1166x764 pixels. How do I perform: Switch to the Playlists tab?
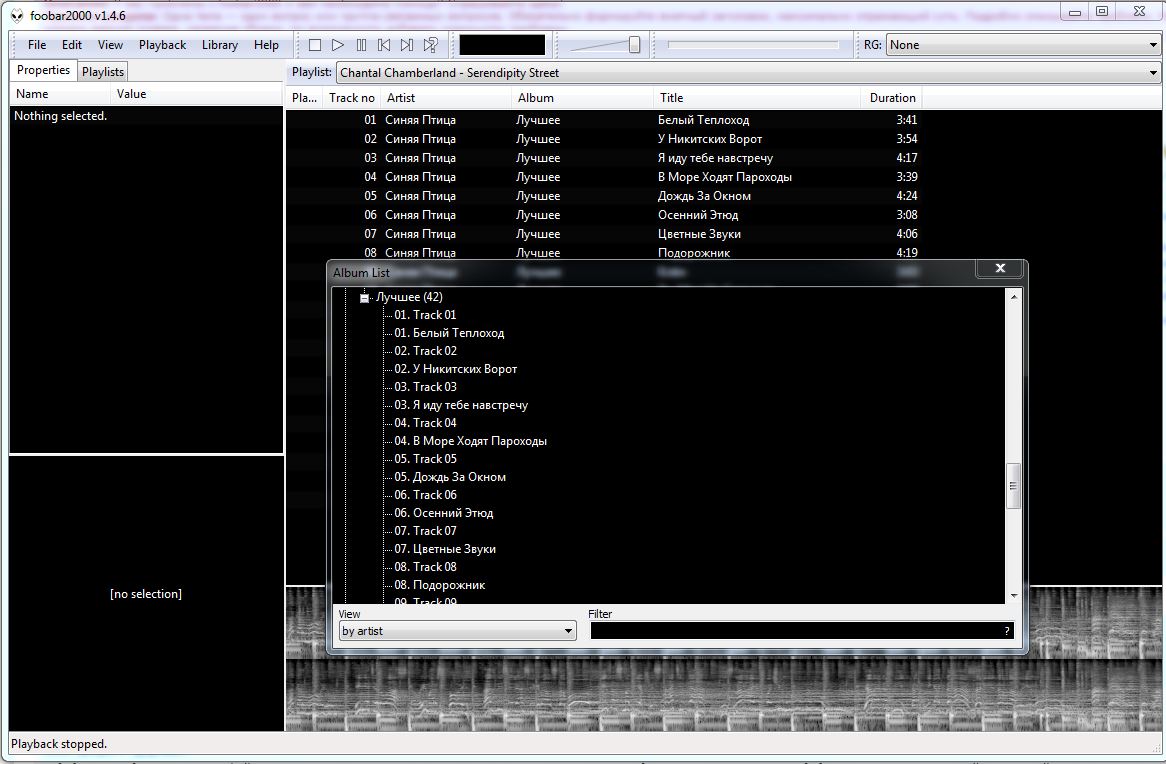point(103,72)
